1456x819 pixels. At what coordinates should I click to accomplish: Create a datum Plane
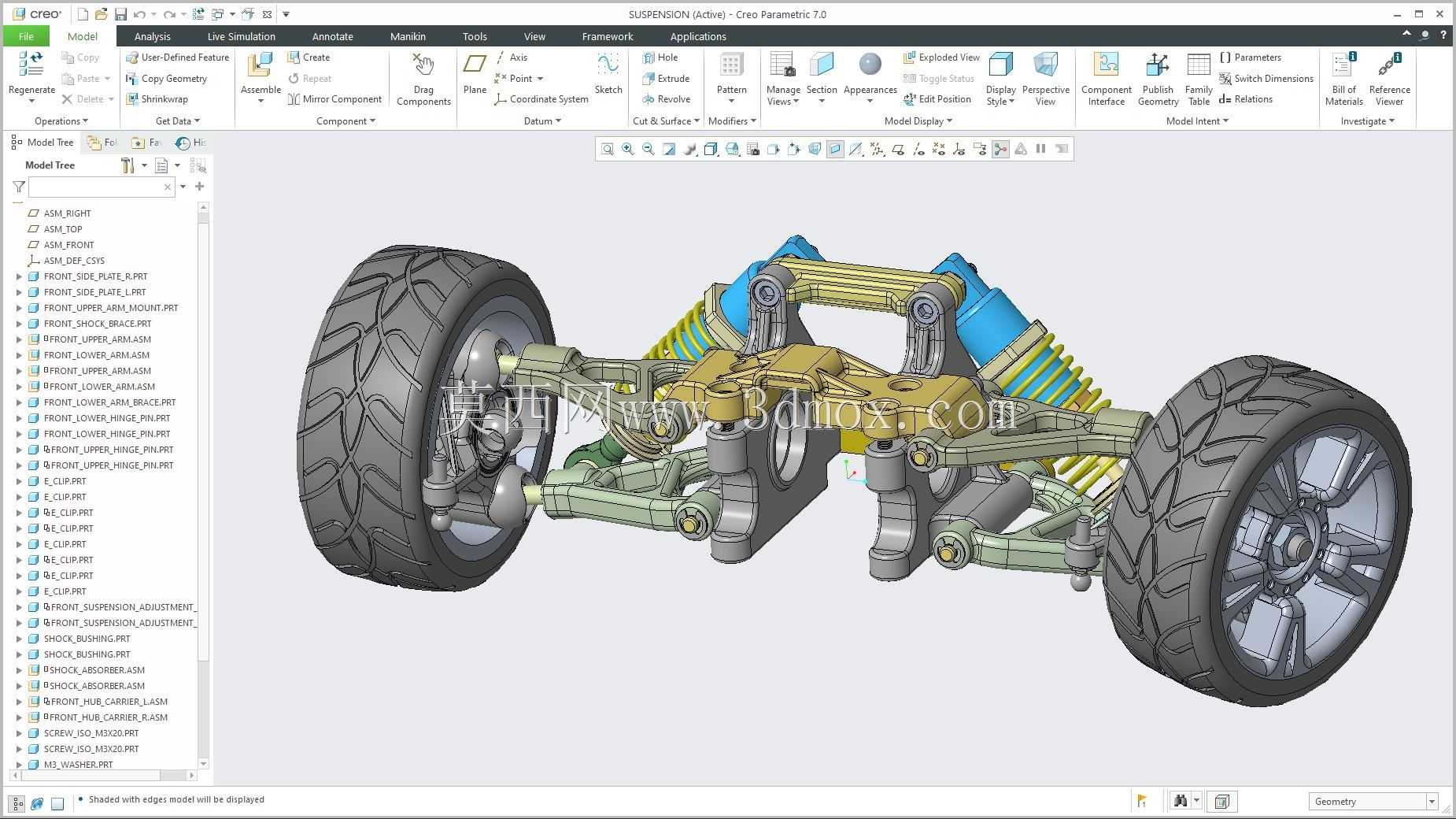click(x=475, y=73)
